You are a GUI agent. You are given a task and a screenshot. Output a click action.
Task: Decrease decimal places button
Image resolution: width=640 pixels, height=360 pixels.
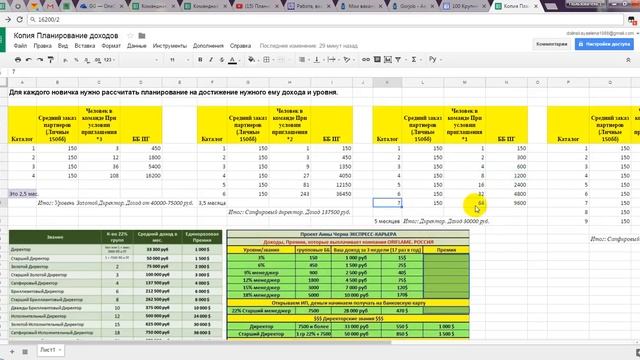[87, 60]
